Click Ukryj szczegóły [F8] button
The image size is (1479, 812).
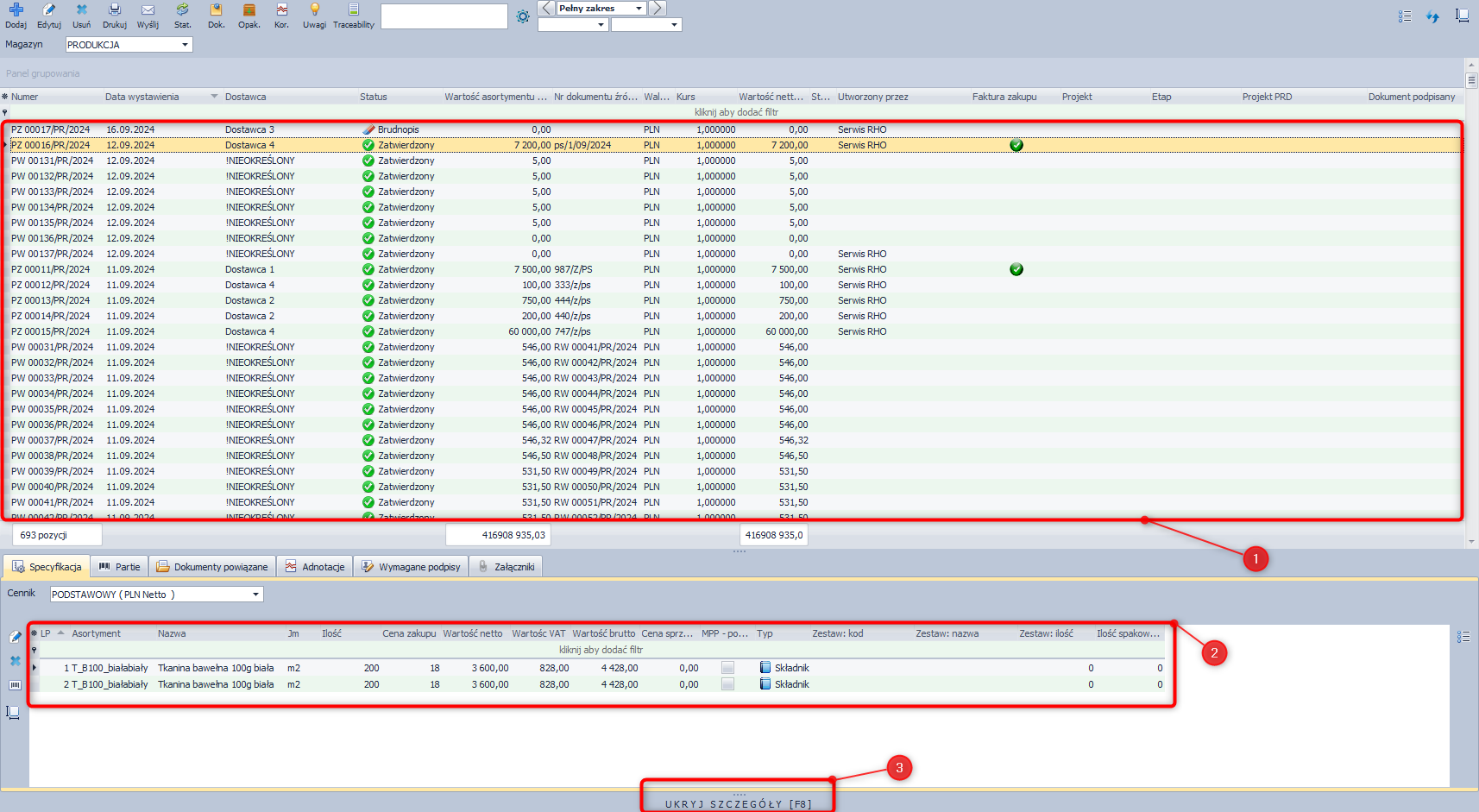click(738, 803)
